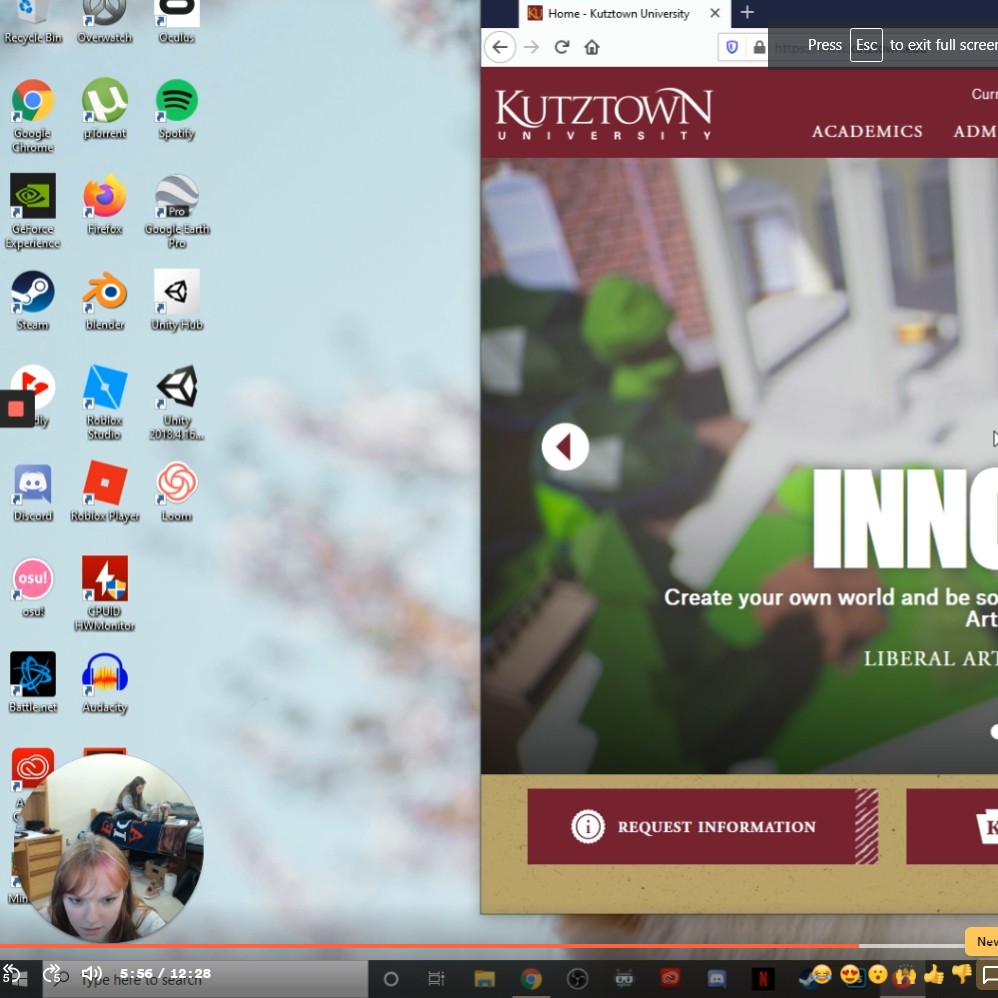The image size is (998, 998).
Task: Open Netflix from the taskbar
Action: [x=763, y=978]
